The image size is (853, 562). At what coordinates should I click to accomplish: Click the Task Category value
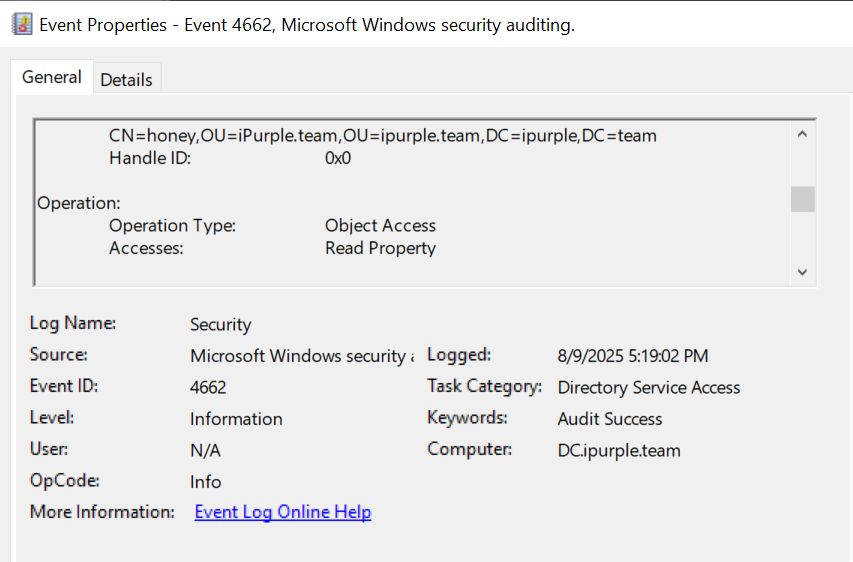pos(648,387)
